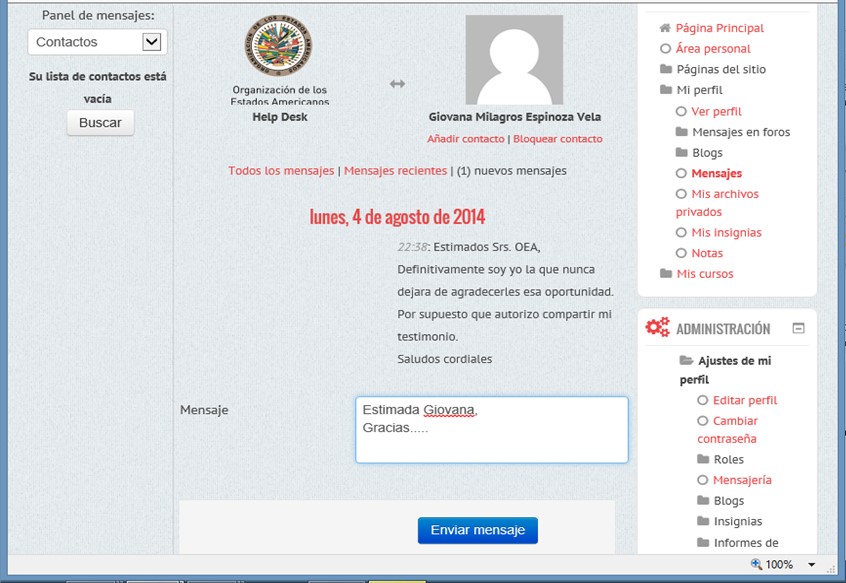Image resolution: width=846 pixels, height=583 pixels.
Task: Open the Contactos dropdown list
Action: tap(151, 42)
